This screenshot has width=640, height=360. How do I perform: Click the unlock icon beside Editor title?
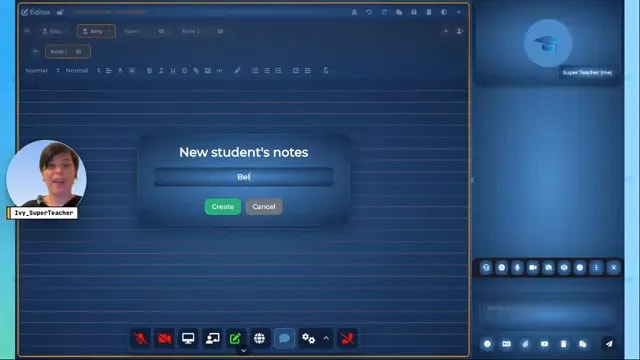(x=60, y=12)
